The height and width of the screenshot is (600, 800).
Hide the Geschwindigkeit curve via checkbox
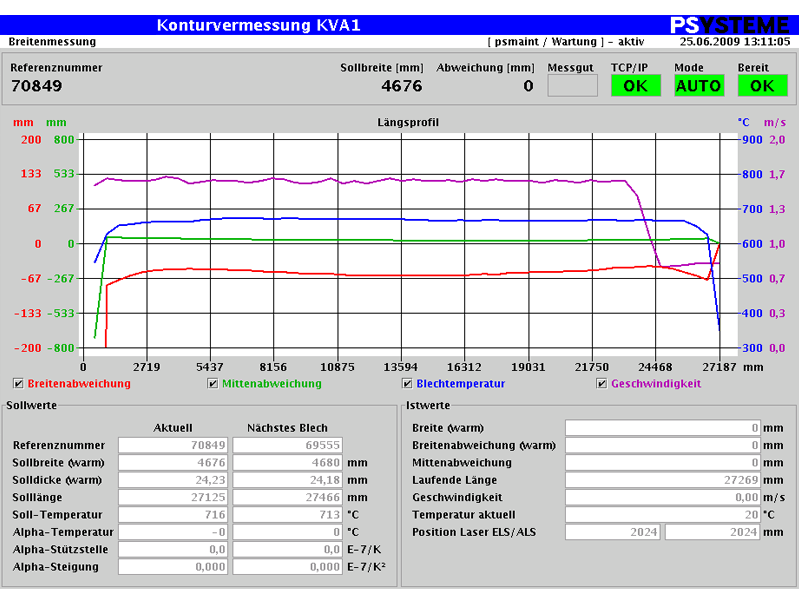point(602,384)
